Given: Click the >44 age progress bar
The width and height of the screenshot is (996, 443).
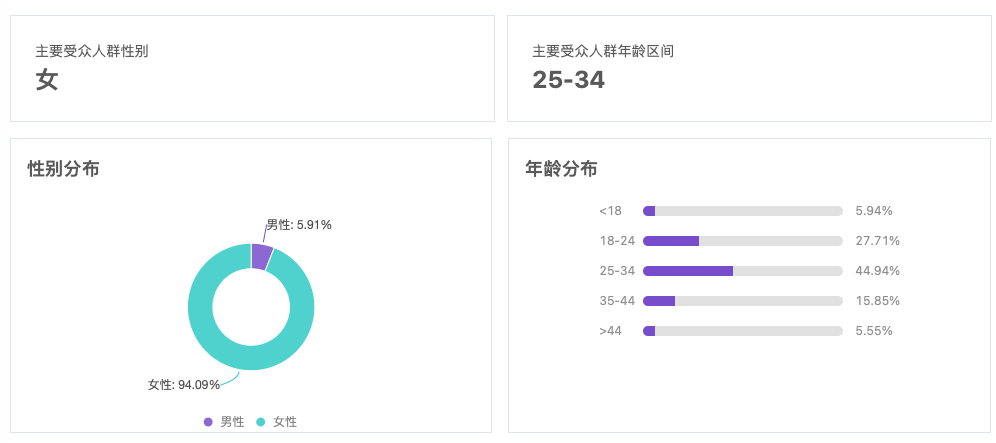Looking at the screenshot, I should pos(743,331).
